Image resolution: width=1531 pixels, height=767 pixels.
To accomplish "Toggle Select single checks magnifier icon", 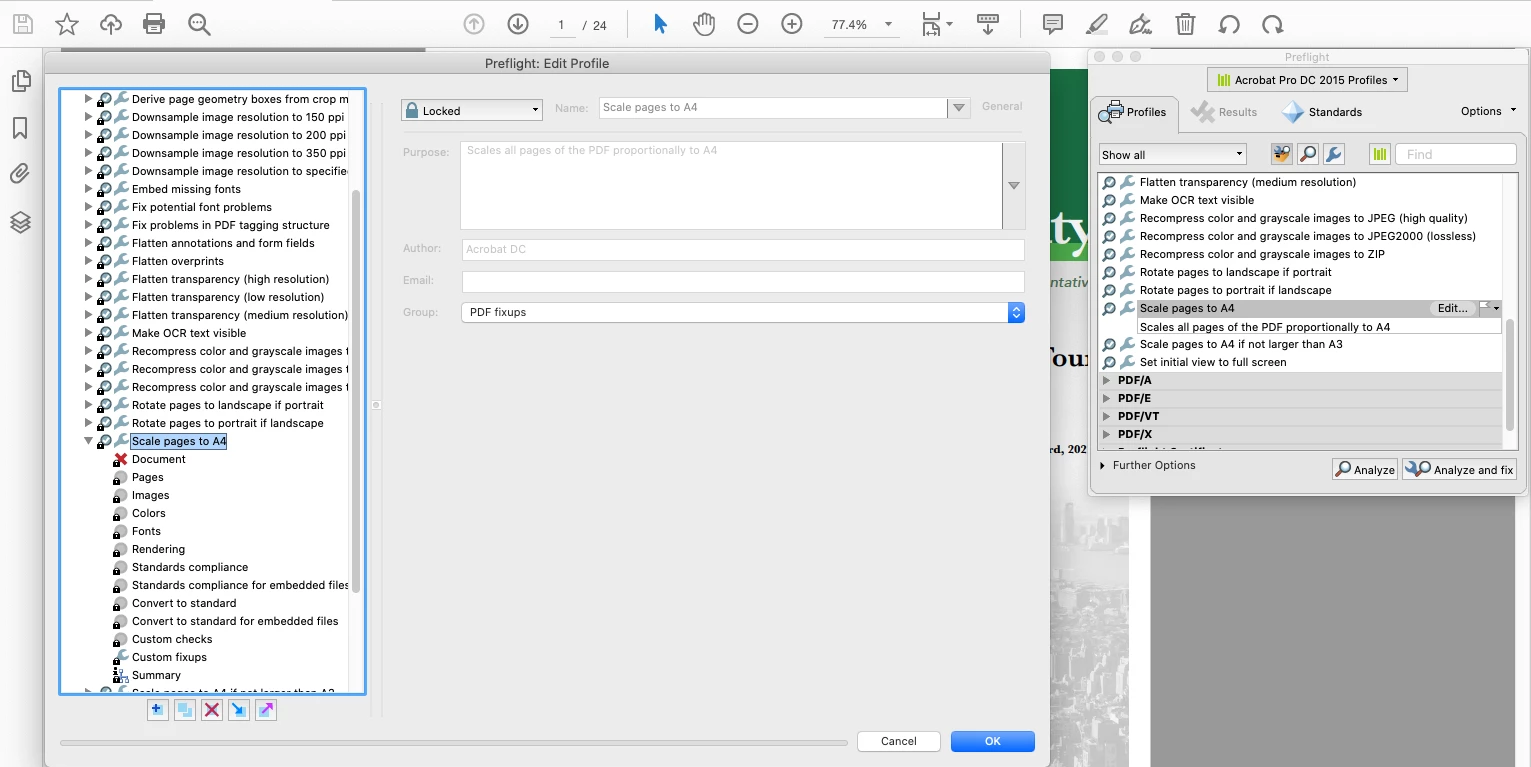I will [x=1308, y=154].
